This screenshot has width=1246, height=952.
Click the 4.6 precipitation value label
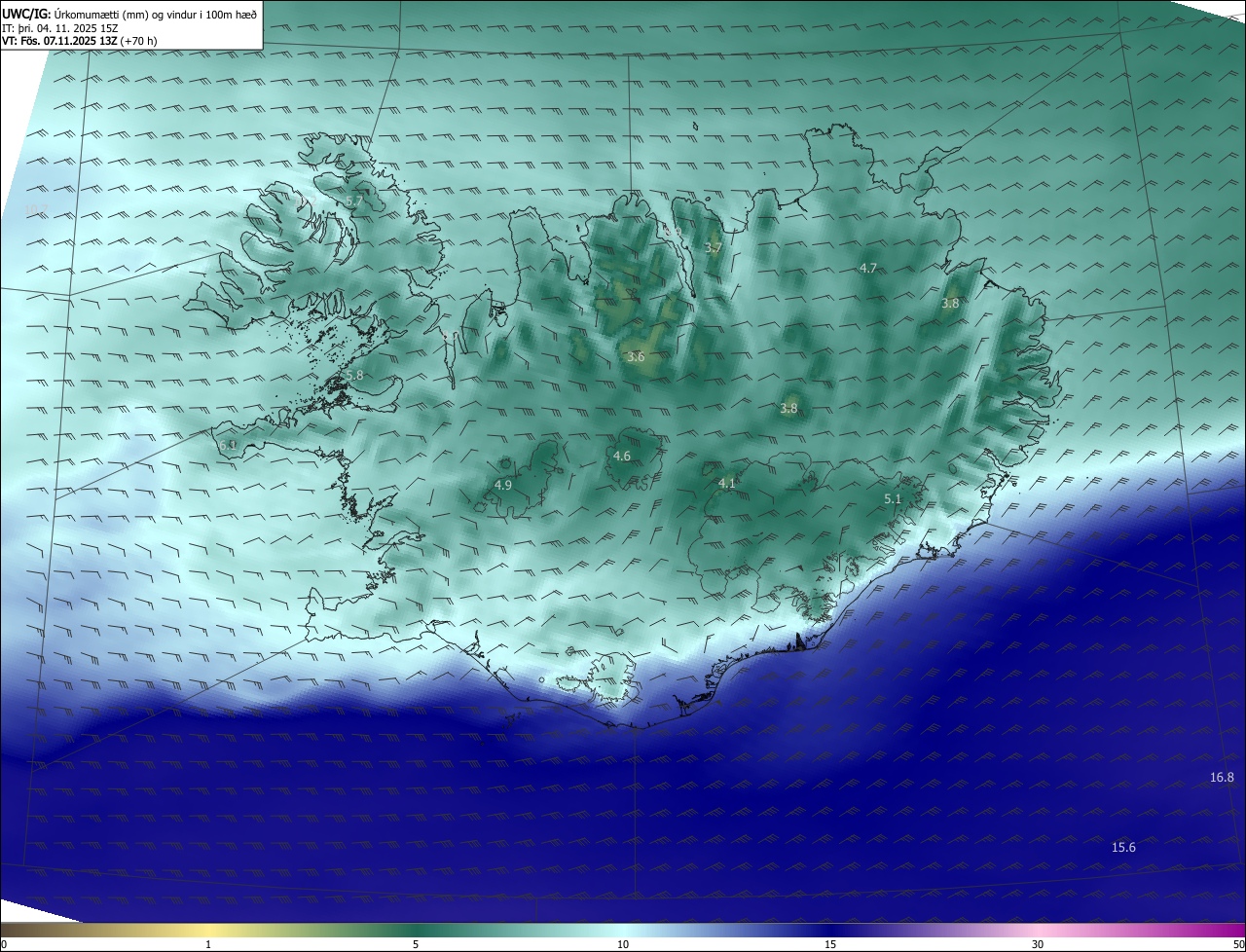point(622,456)
